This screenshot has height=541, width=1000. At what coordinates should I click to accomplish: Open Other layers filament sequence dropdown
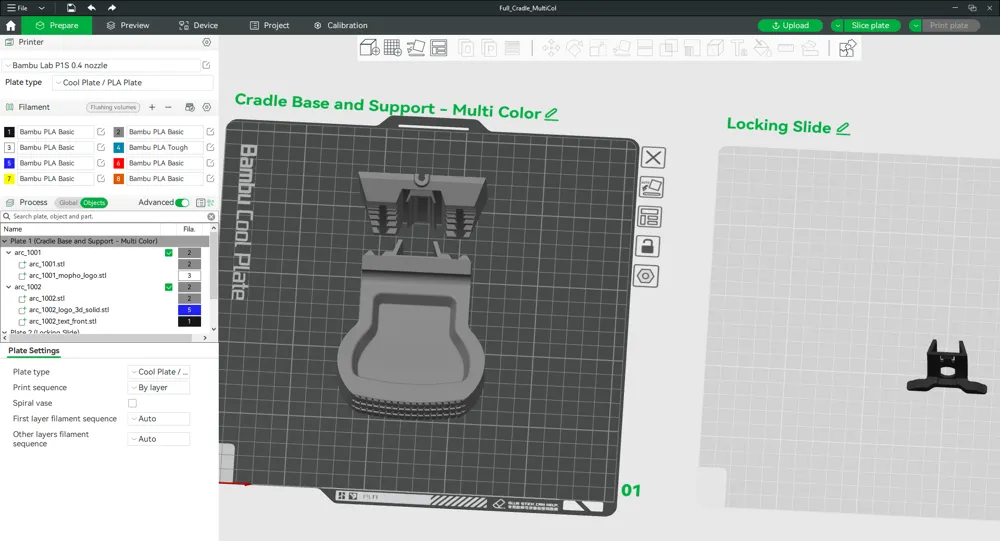(x=159, y=439)
